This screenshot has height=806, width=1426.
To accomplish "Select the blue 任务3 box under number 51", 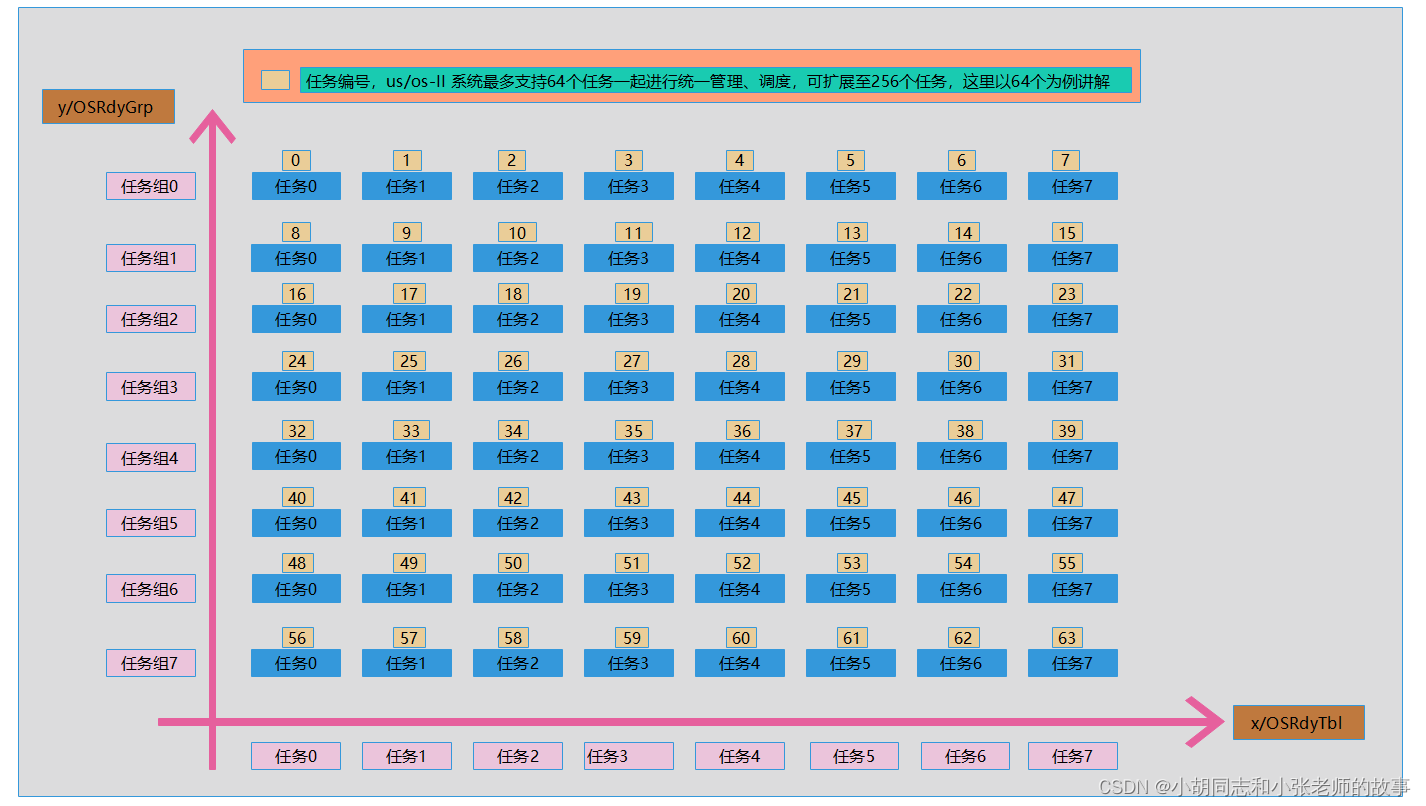I will pyautogui.click(x=629, y=589).
